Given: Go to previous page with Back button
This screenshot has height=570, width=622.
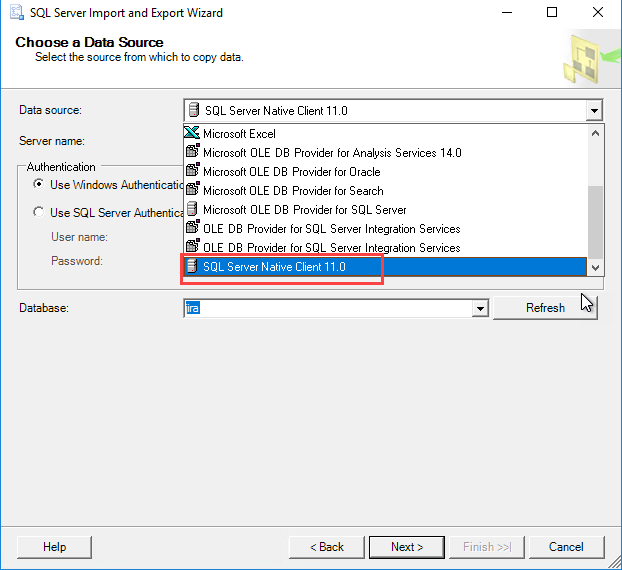Looking at the screenshot, I should pyautogui.click(x=326, y=547).
